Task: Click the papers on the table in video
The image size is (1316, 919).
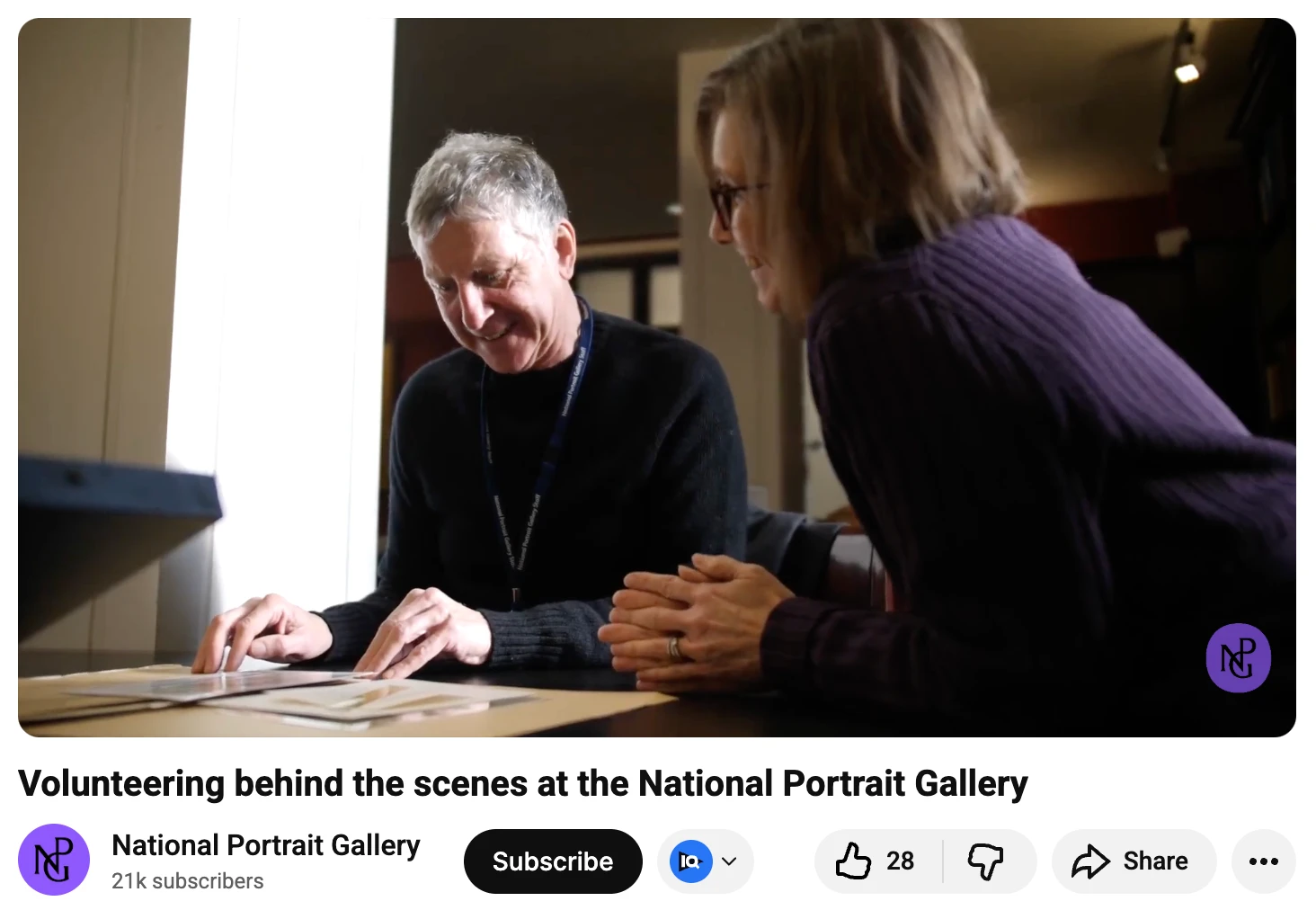Action: (x=297, y=692)
